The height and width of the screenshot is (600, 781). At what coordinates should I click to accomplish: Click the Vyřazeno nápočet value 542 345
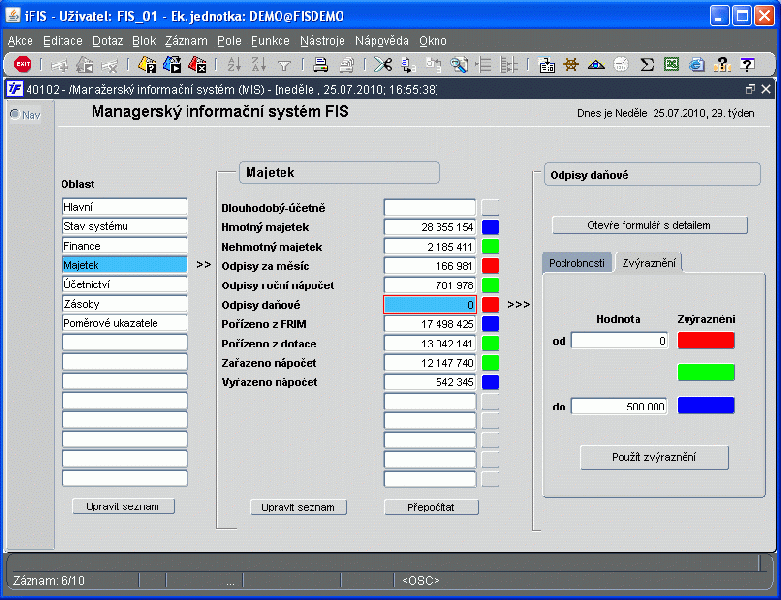(x=430, y=382)
